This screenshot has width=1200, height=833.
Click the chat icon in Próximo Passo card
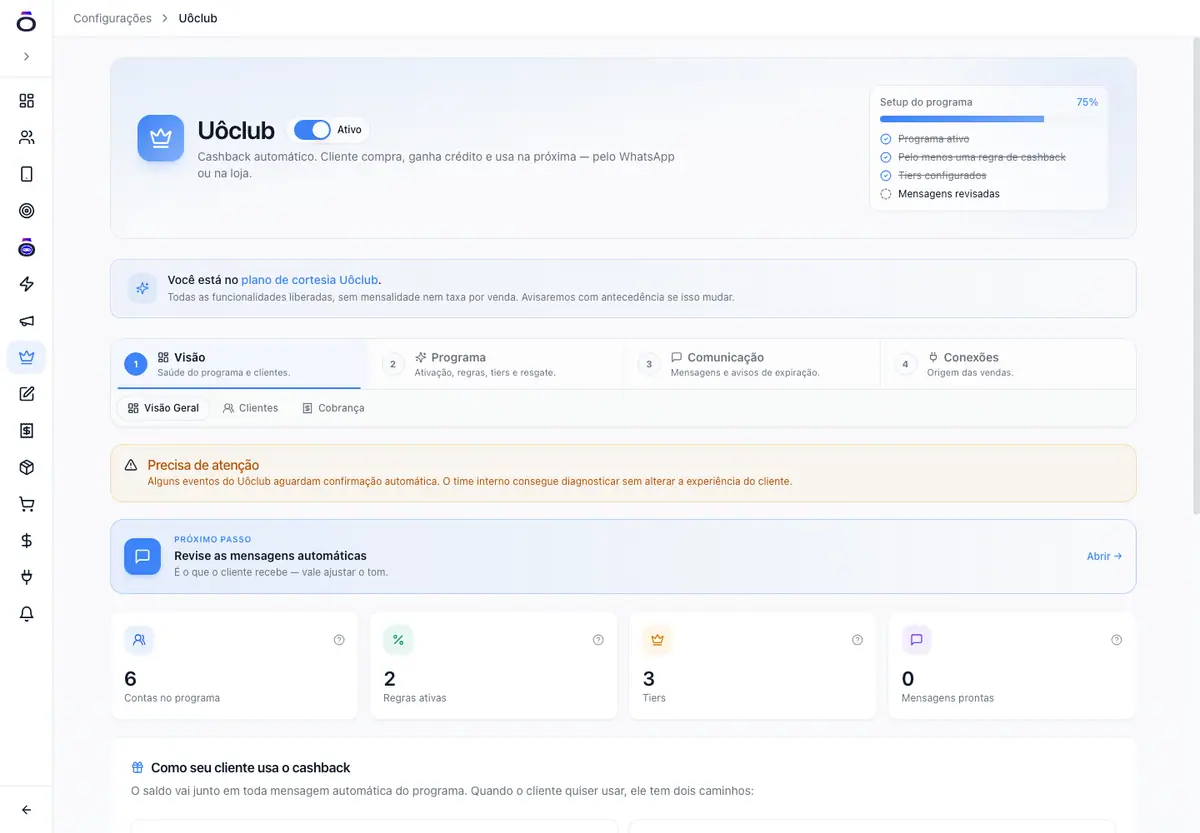142,556
